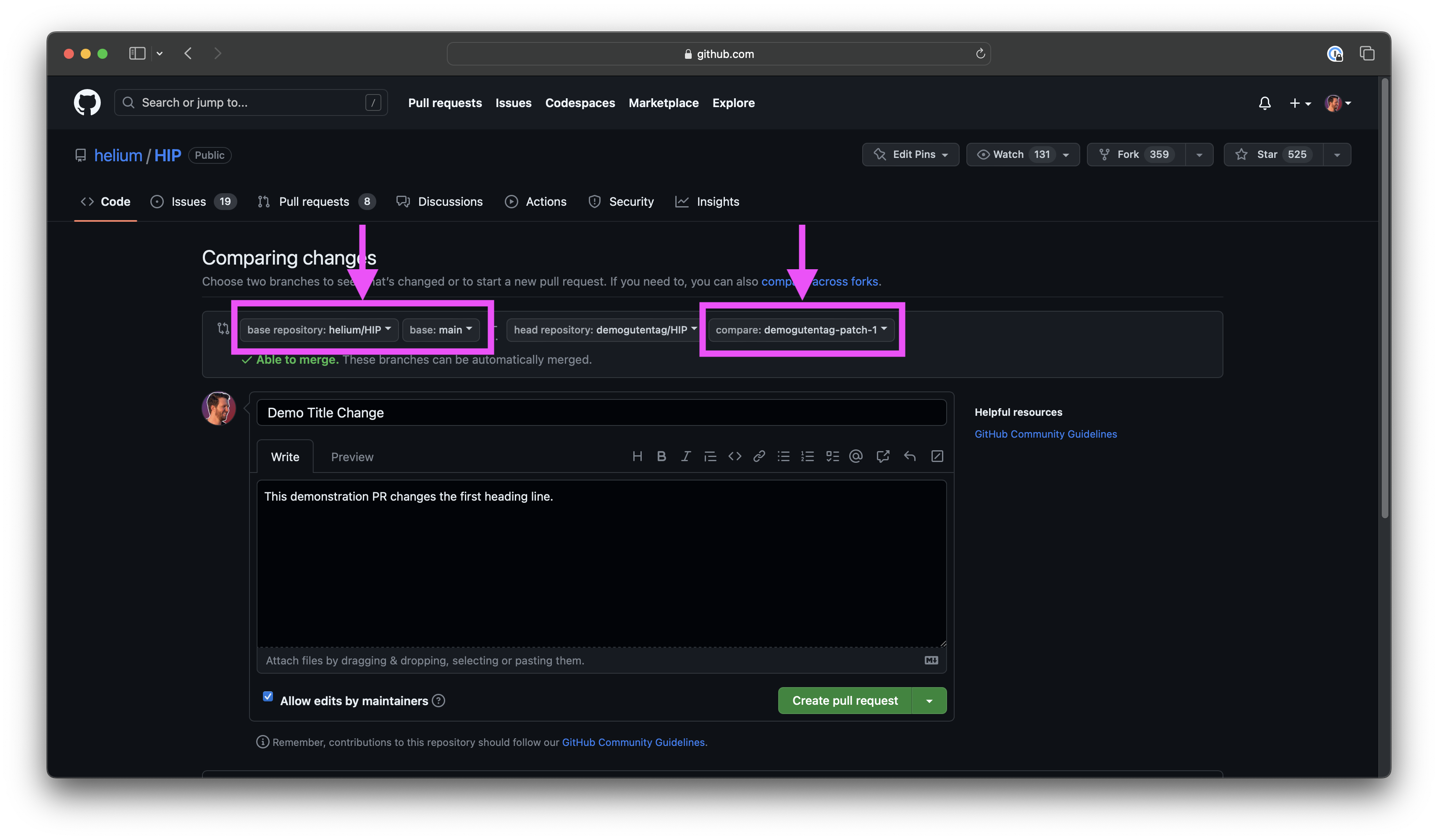Add a task list via toolbar icon
Viewport: 1438px width, 840px height.
tap(832, 456)
